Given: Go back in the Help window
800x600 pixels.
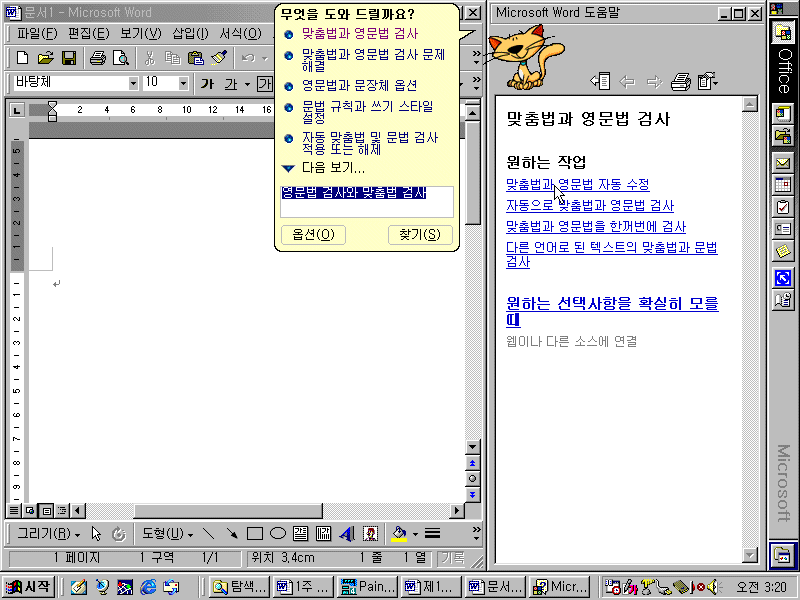Looking at the screenshot, I should pos(627,81).
